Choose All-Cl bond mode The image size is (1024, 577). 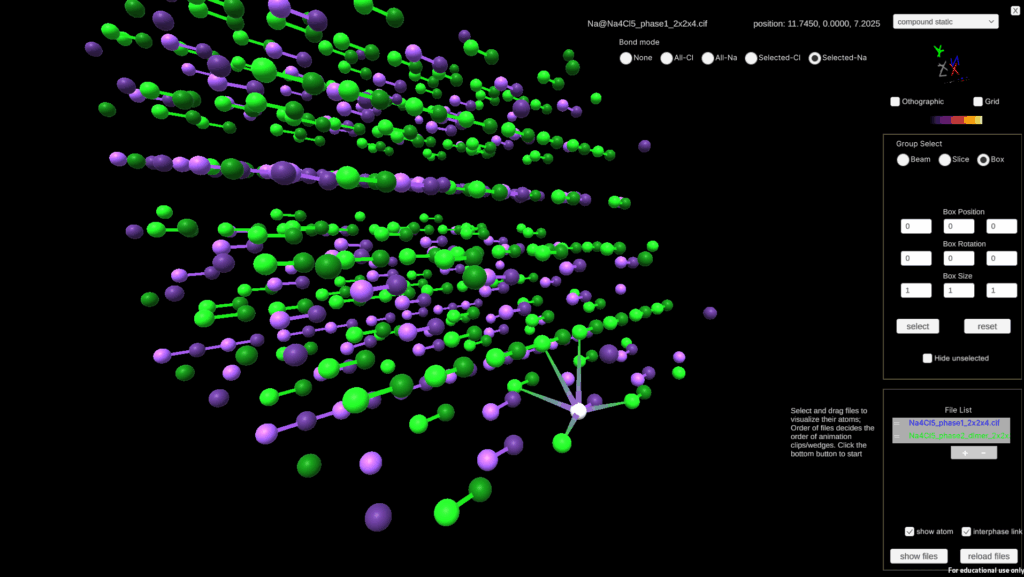[667, 58]
